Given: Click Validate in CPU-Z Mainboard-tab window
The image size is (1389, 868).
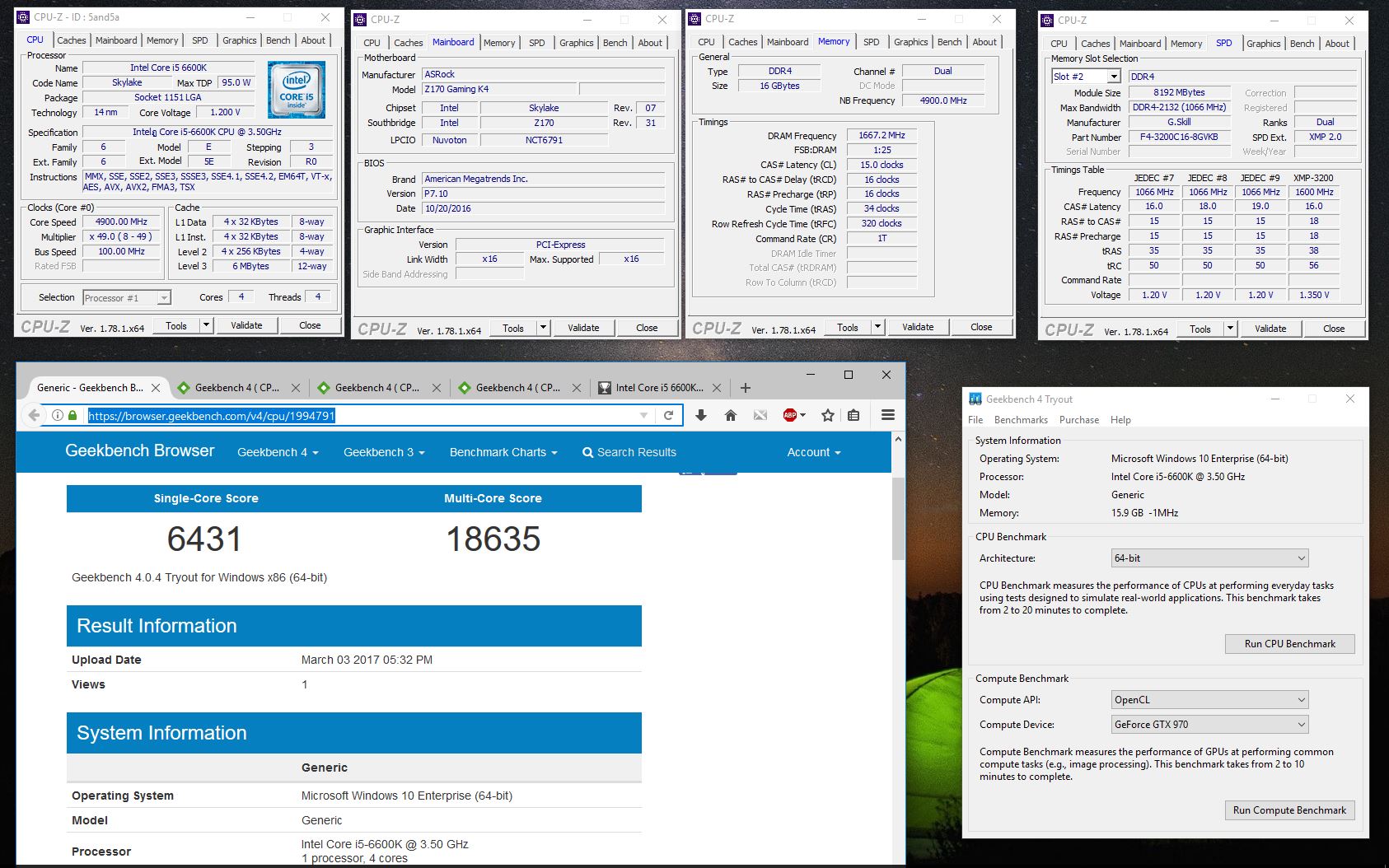Looking at the screenshot, I should (x=583, y=327).
